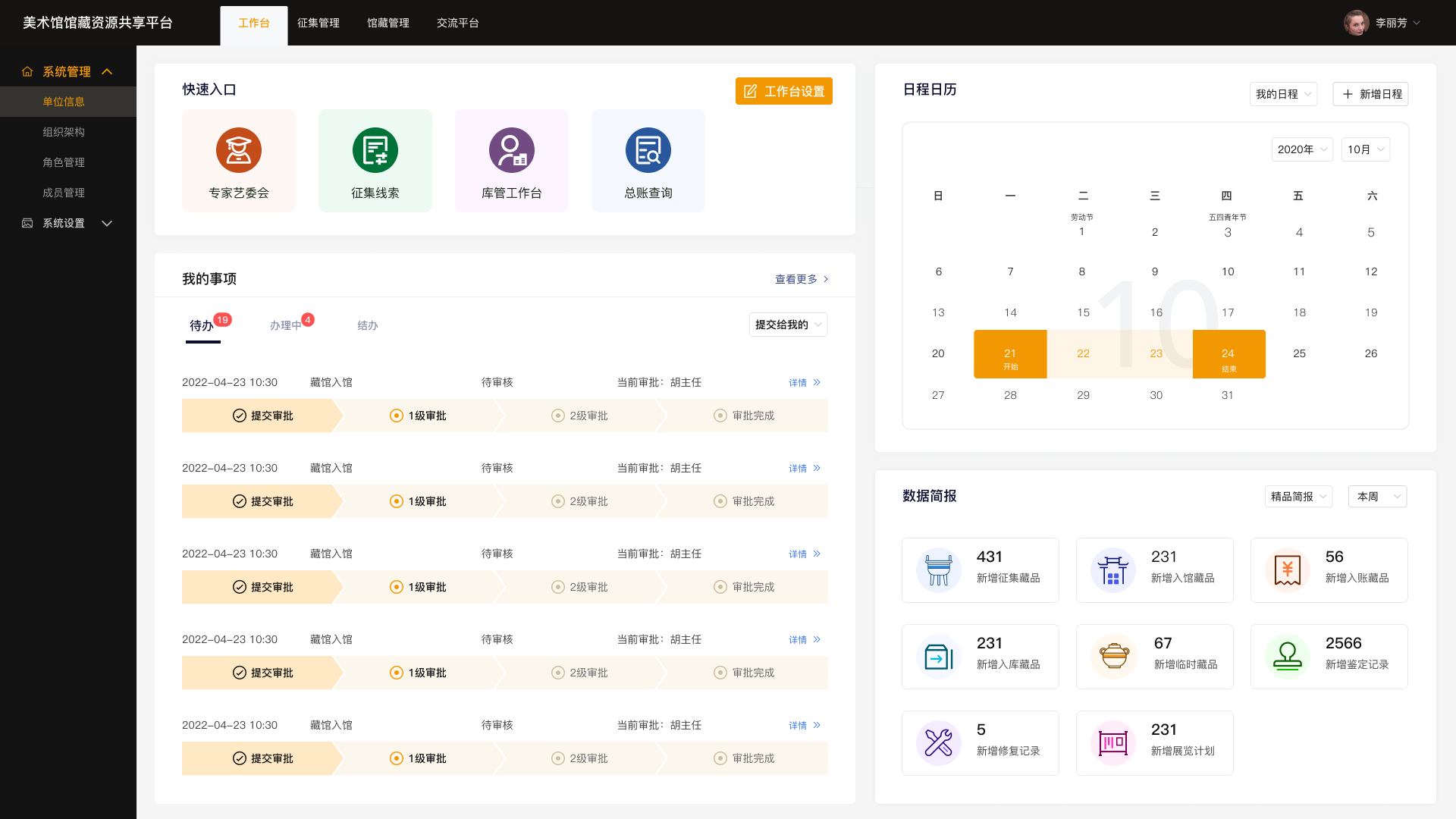Click the 工作台设置 button
Viewport: 1456px width, 819px height.
click(x=783, y=91)
